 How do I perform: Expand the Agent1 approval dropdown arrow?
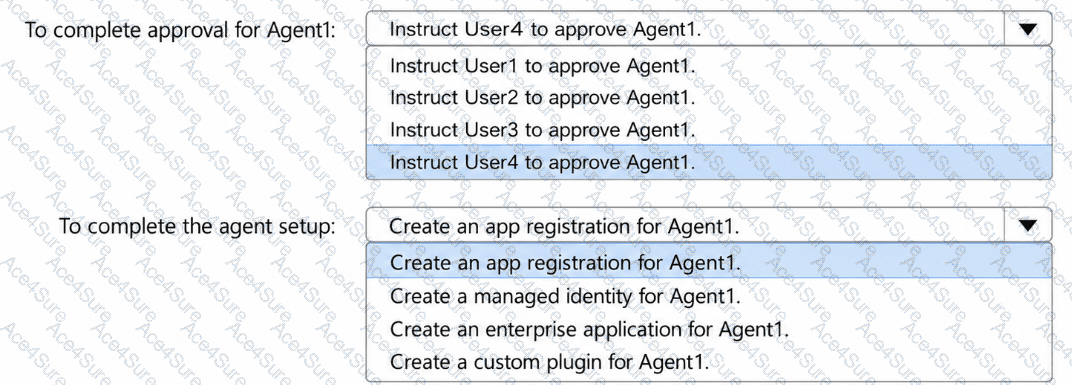1028,29
